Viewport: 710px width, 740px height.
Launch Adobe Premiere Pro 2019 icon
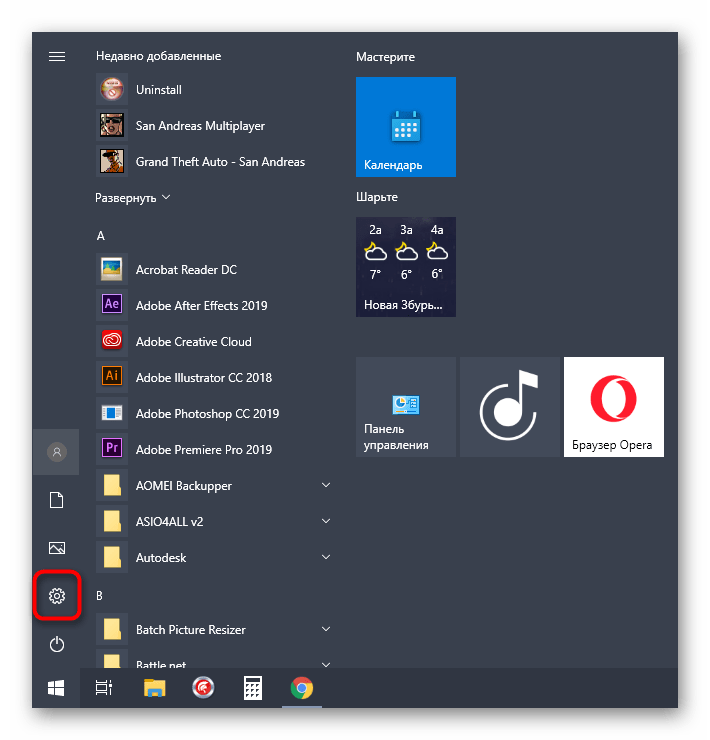pyautogui.click(x=112, y=449)
